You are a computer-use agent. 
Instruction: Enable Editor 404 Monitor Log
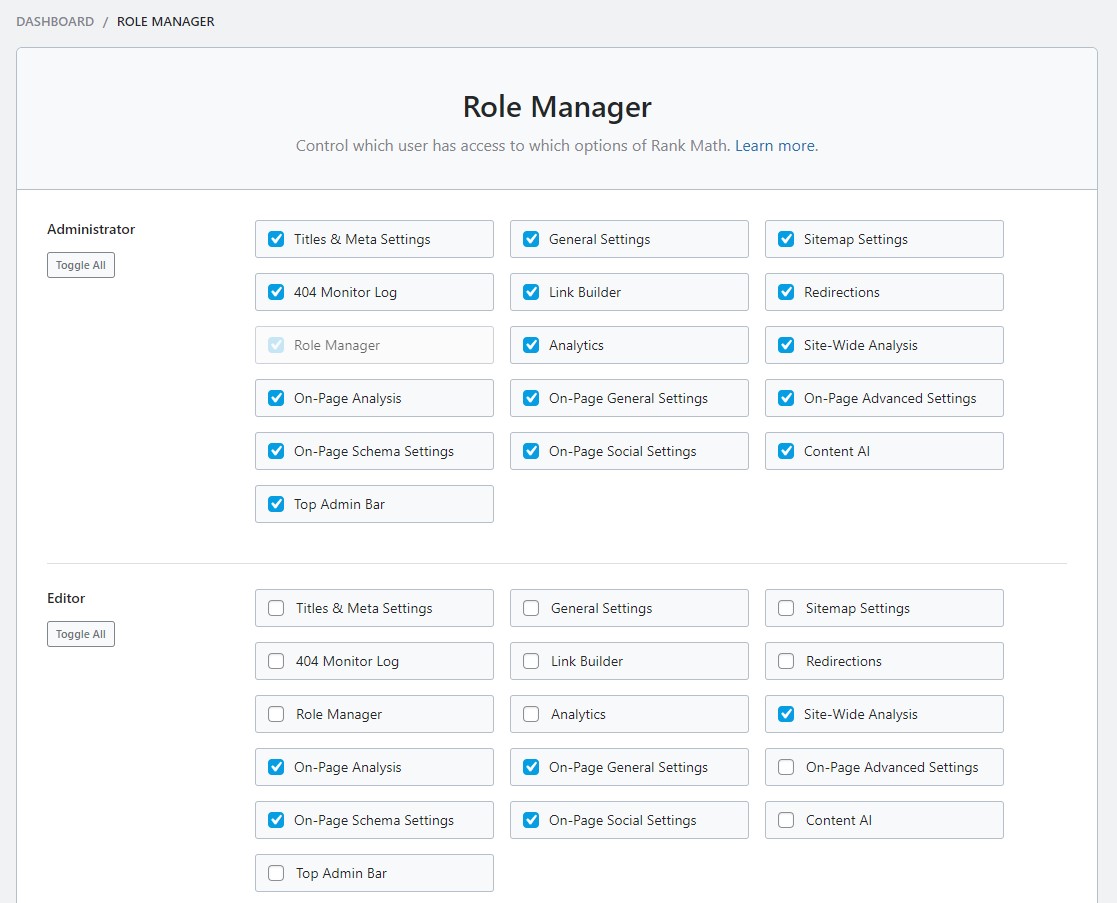(x=276, y=661)
